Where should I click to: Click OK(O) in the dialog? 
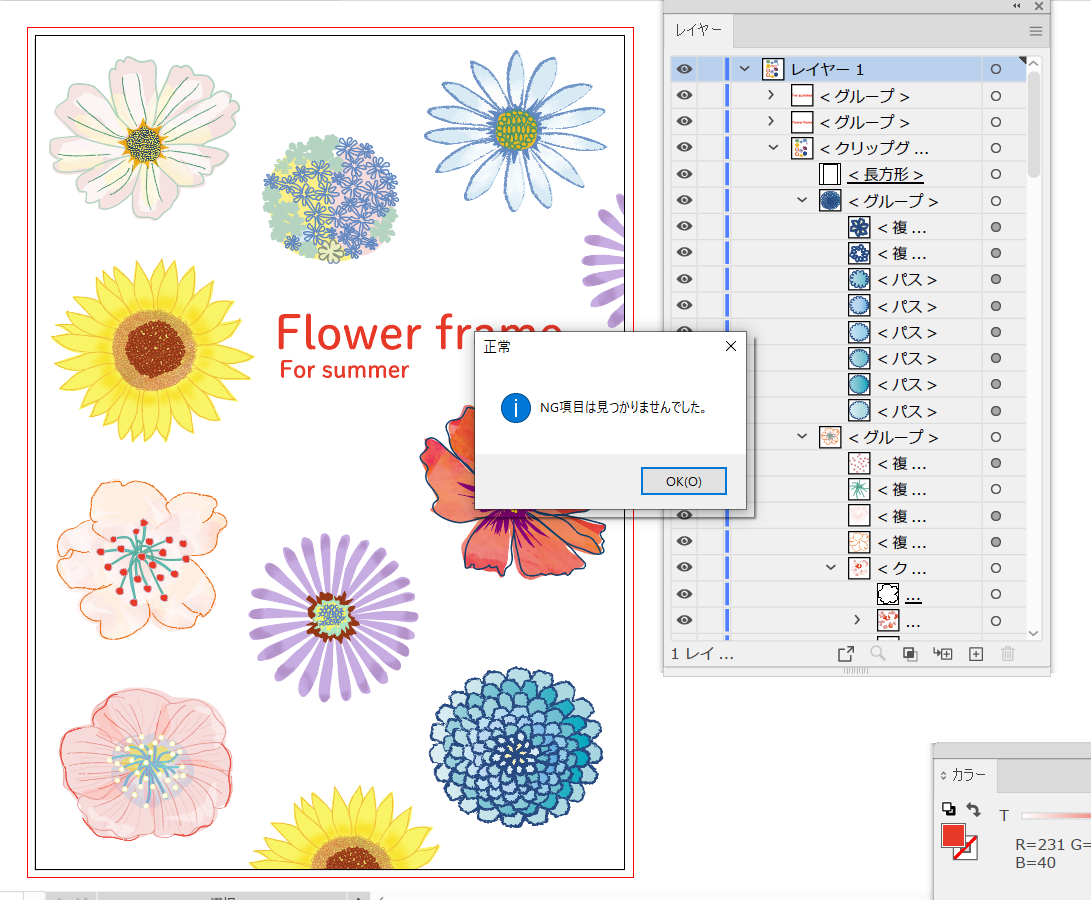(683, 481)
